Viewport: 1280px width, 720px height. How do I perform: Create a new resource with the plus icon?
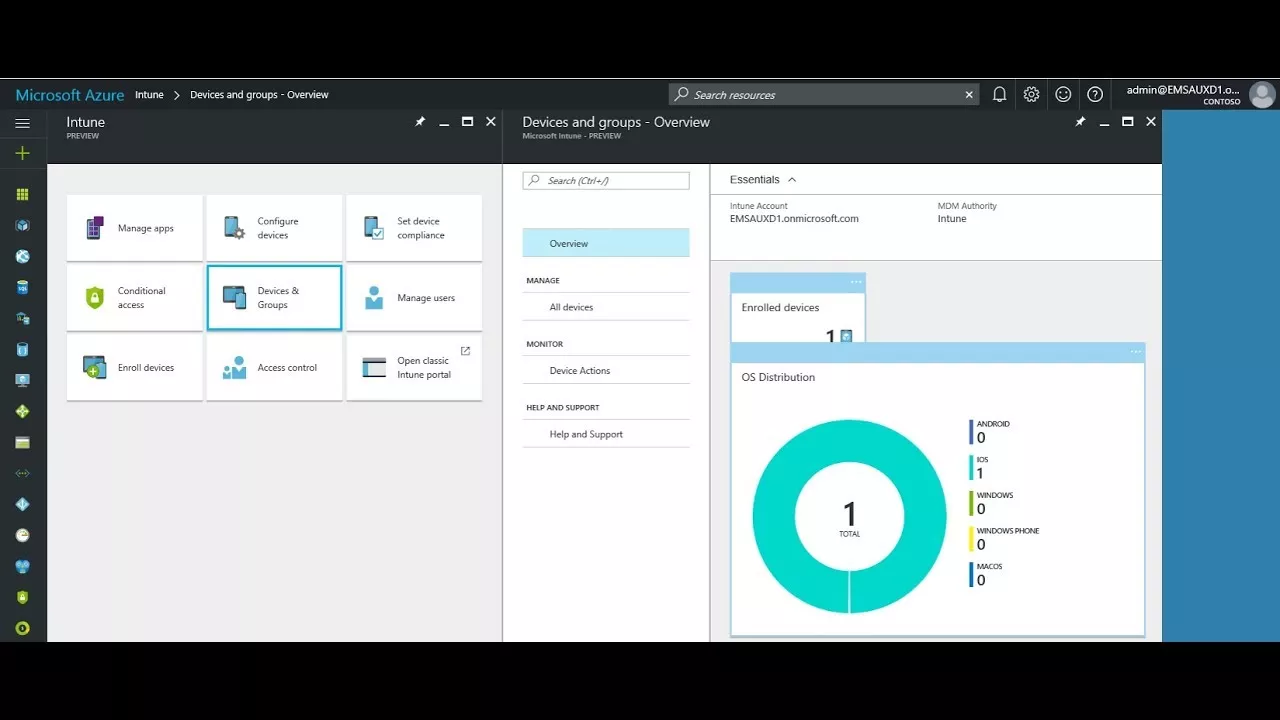point(22,153)
